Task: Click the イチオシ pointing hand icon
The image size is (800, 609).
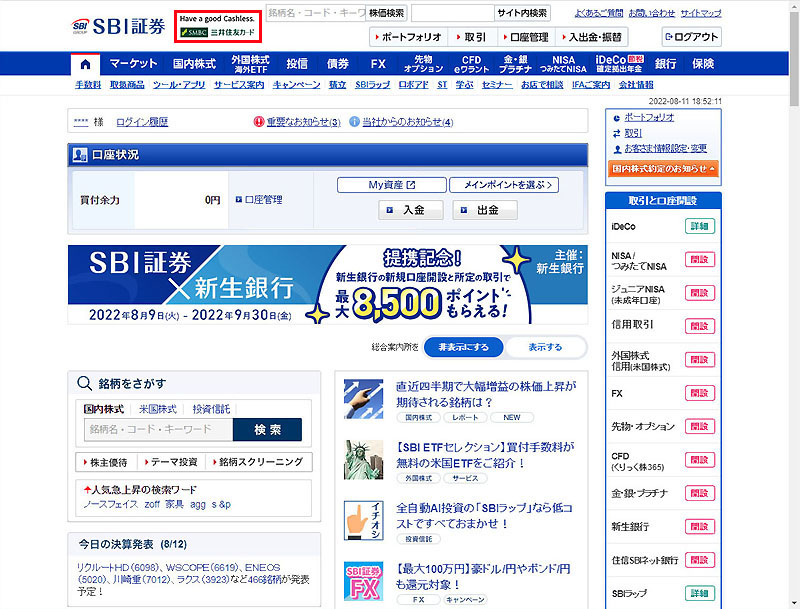Action: click(x=364, y=522)
